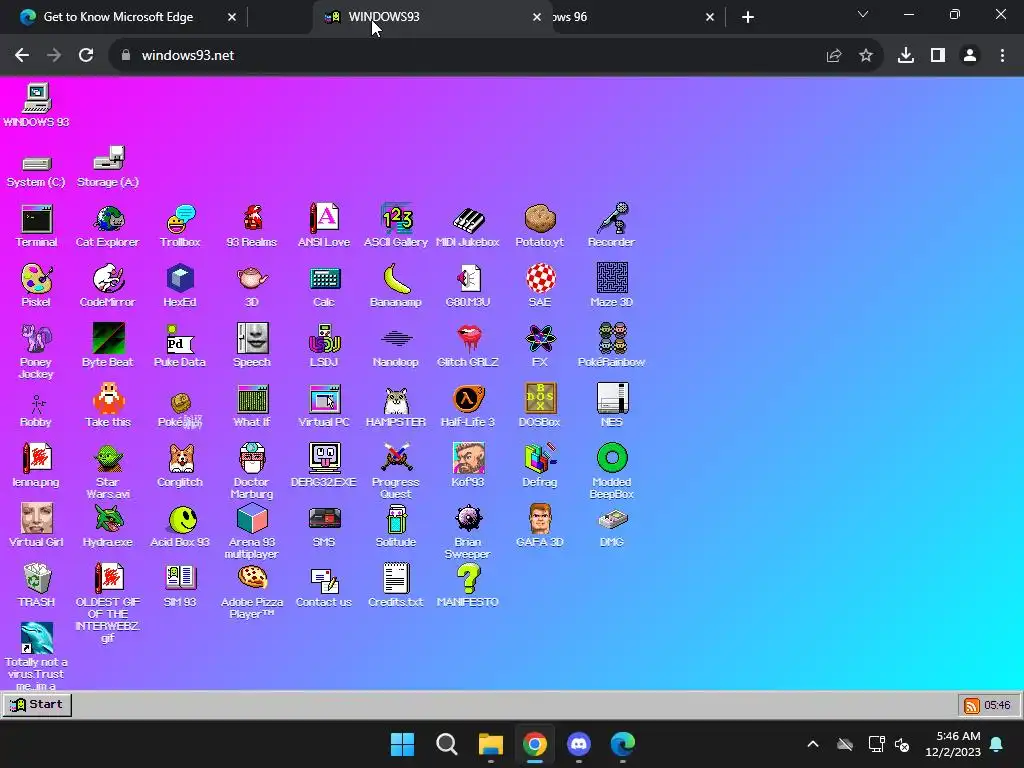Open File Explorer from Windows taskbar
The width and height of the screenshot is (1024, 768).
[490, 744]
